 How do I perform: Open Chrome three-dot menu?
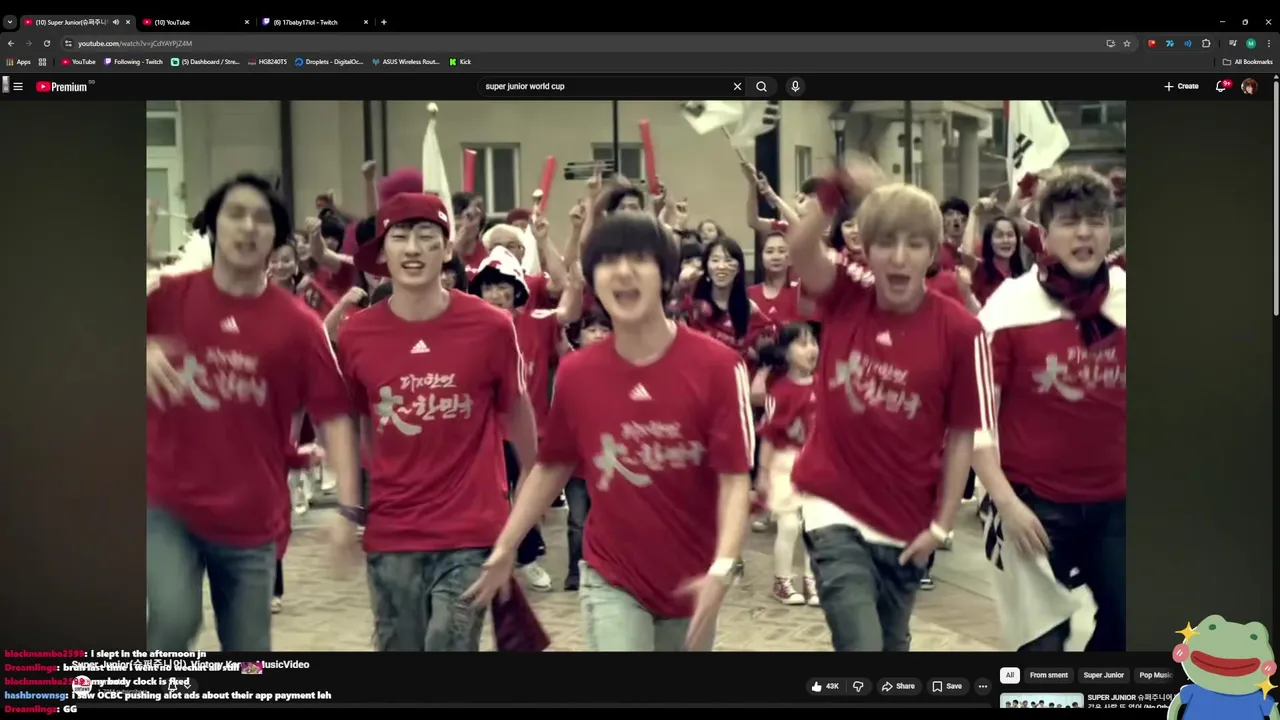(1269, 43)
